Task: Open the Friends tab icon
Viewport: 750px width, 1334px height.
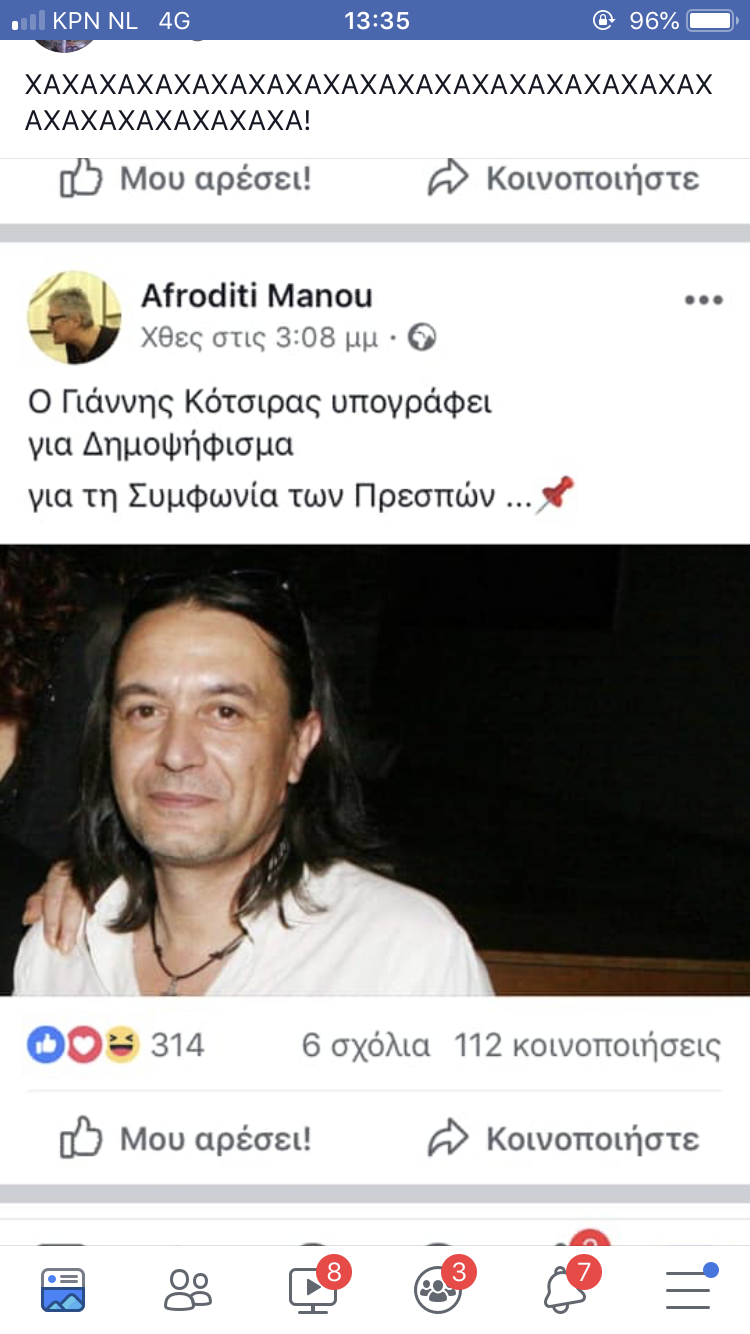Action: pyautogui.click(x=188, y=1289)
